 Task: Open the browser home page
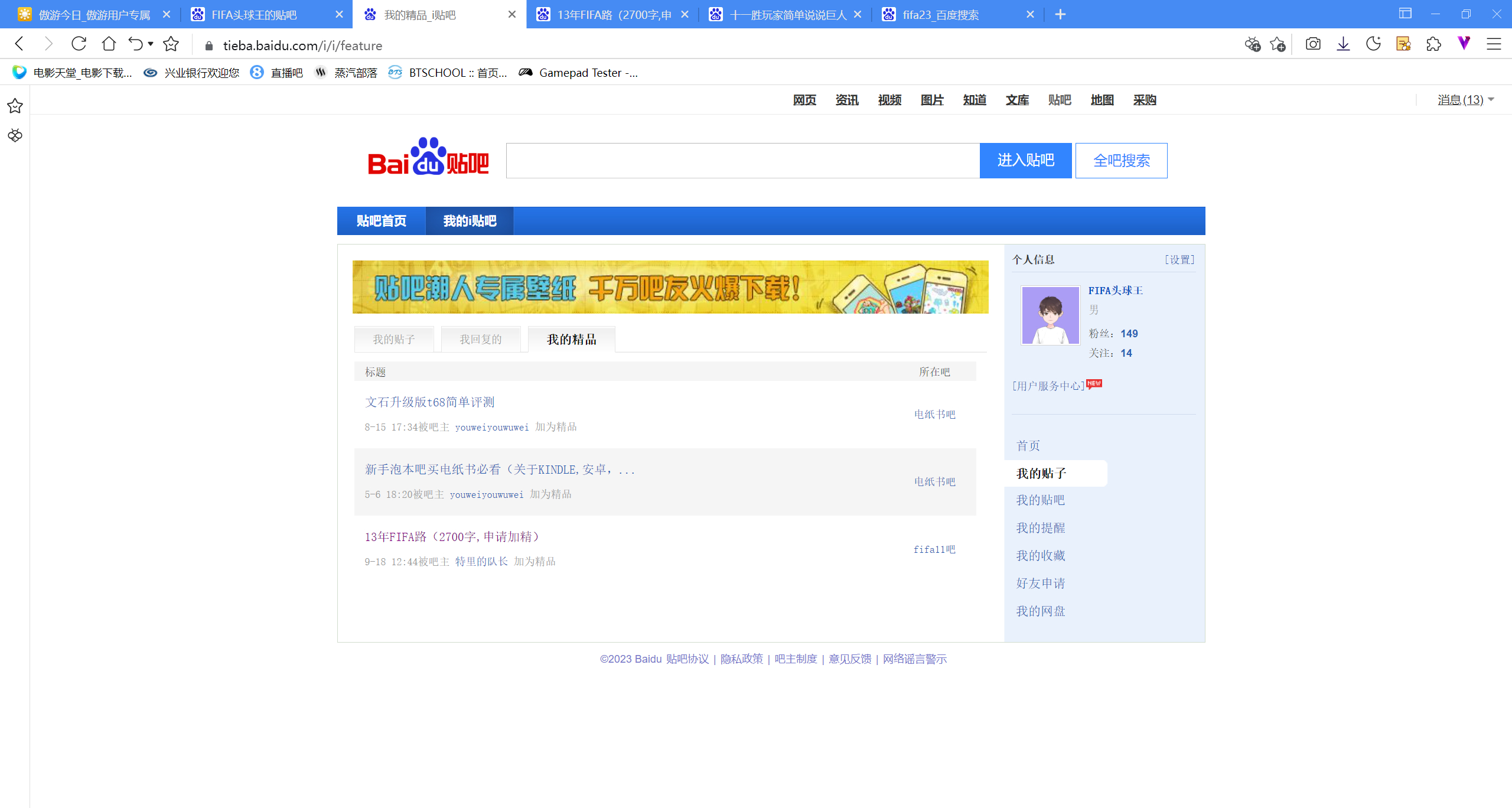(109, 44)
